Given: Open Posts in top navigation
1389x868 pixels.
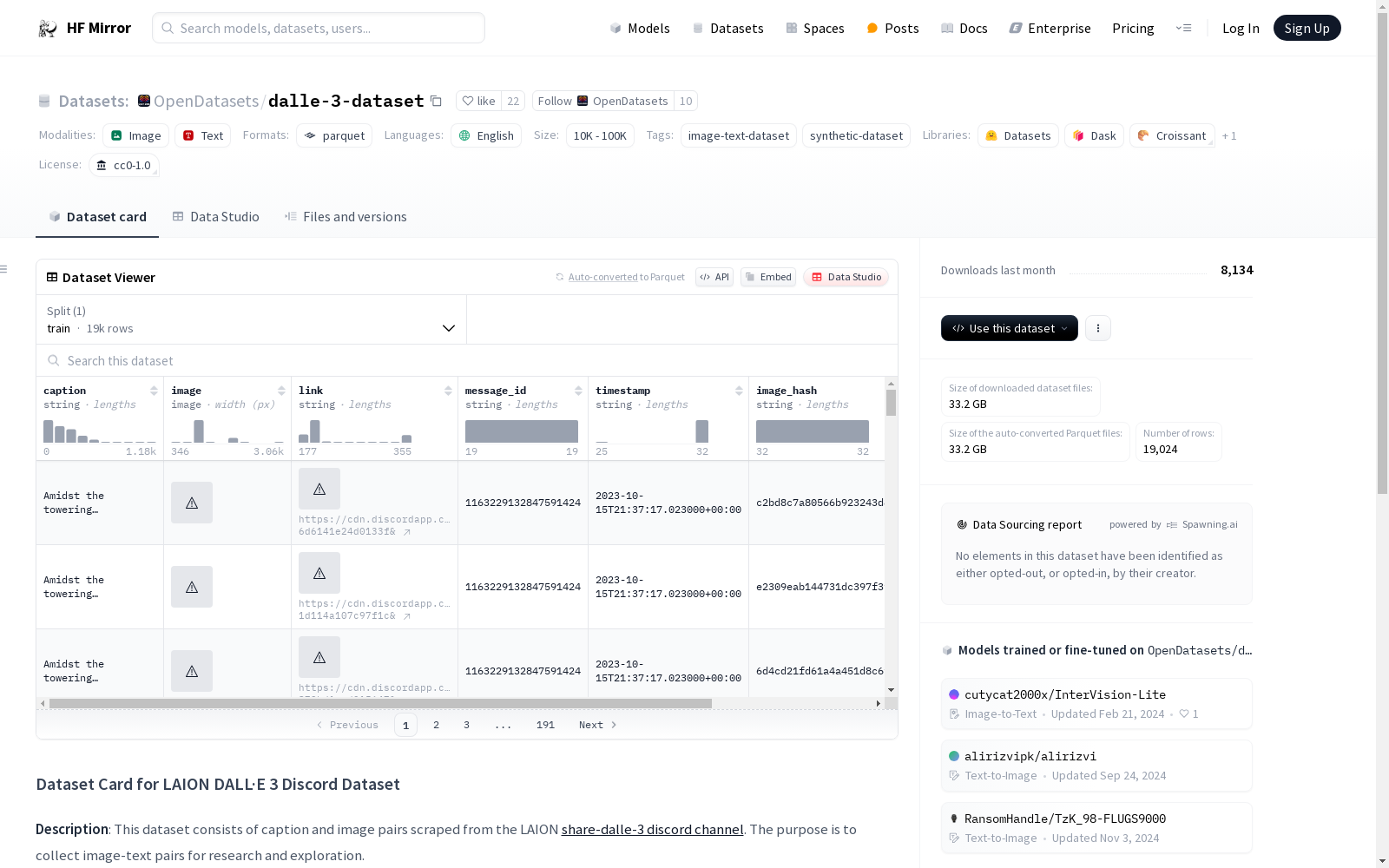Looking at the screenshot, I should click(x=892, y=29).
